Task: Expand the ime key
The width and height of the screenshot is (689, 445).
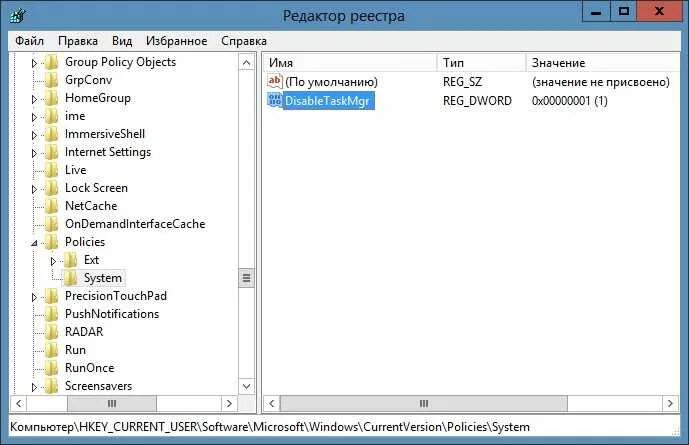Action: [34, 117]
